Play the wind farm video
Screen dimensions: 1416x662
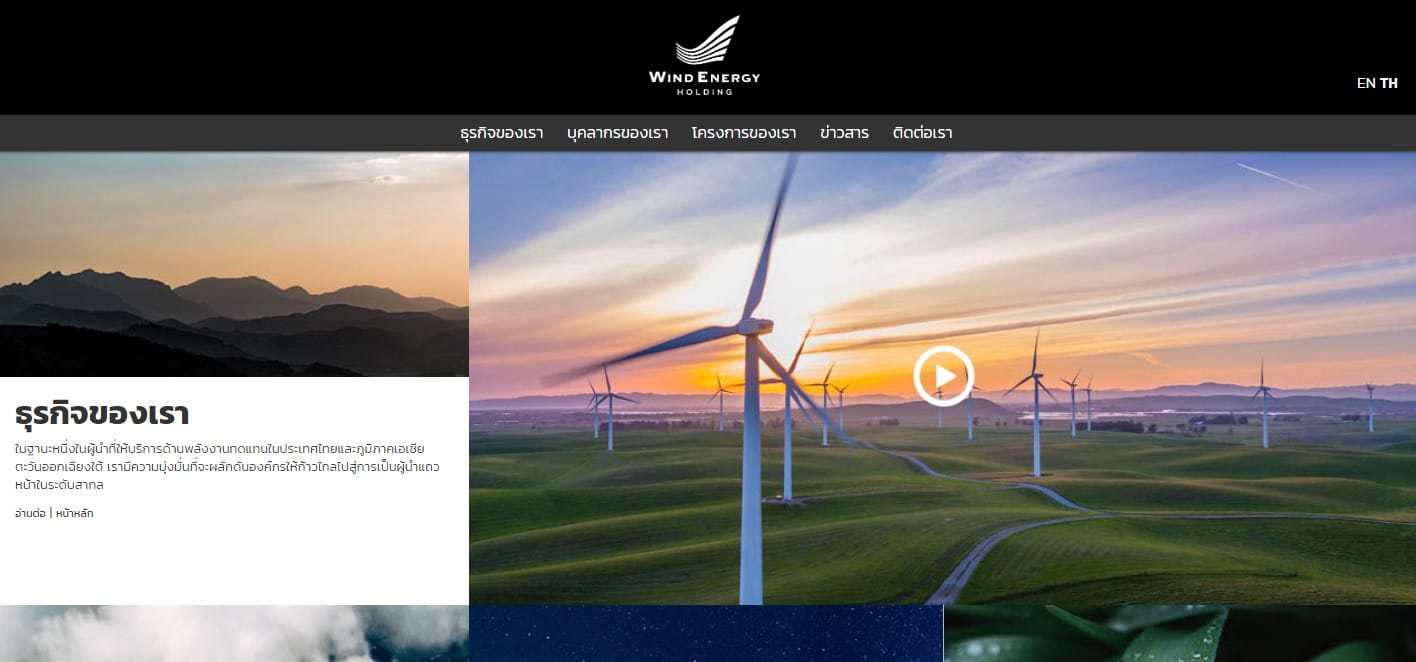pyautogui.click(x=942, y=376)
